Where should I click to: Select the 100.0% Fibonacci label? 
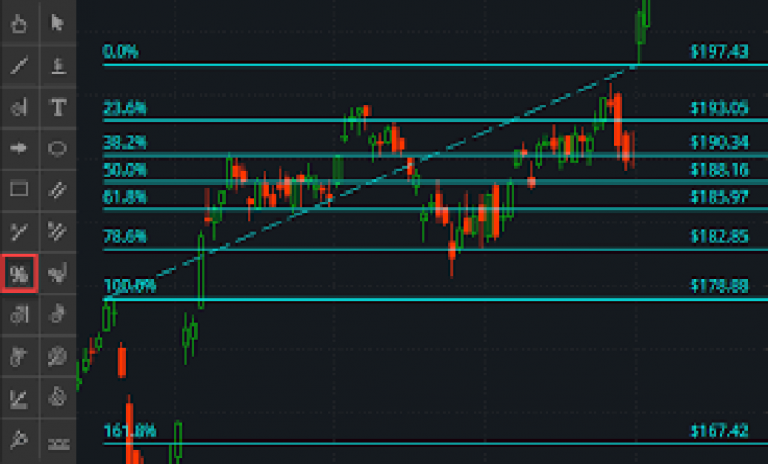[129, 286]
